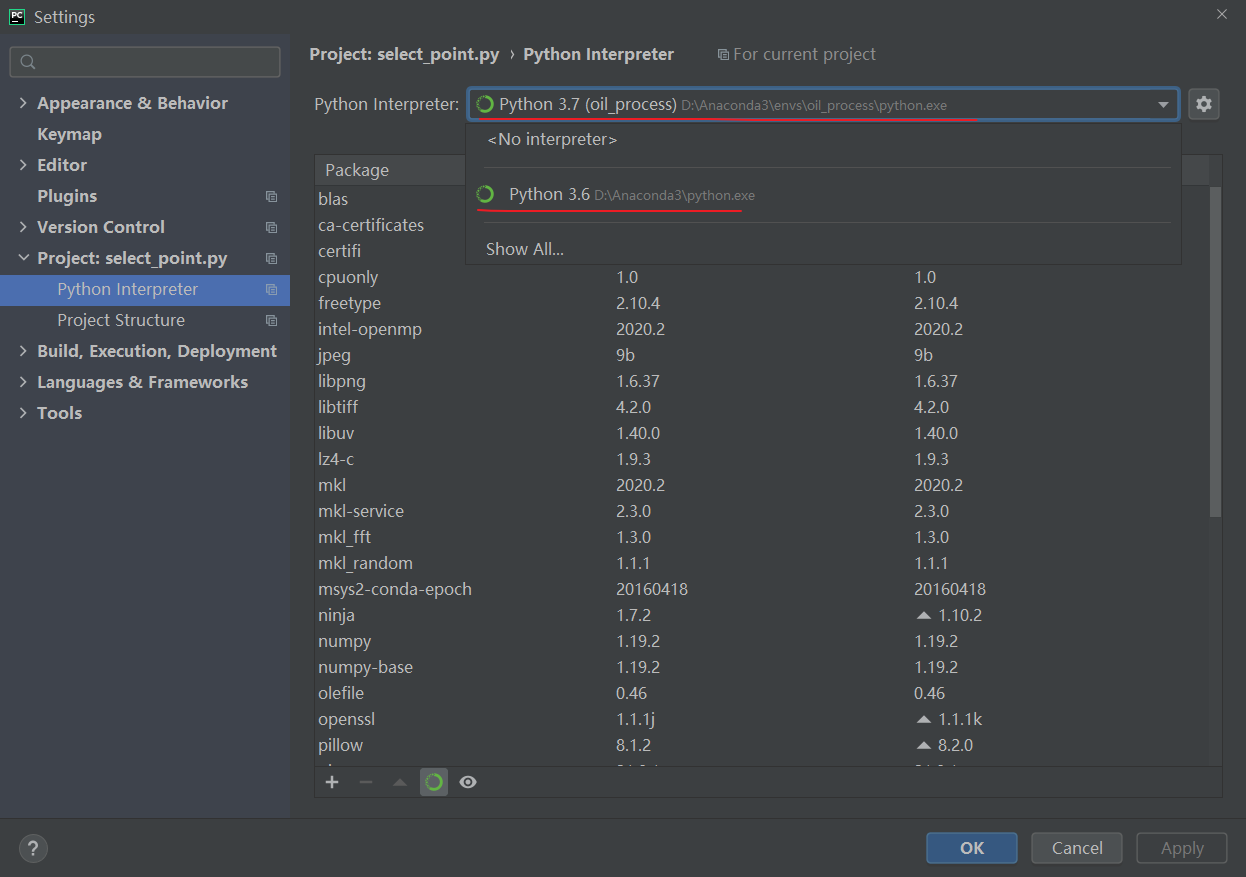Select the libpng package row
The width and height of the screenshot is (1246, 877).
tap(762, 381)
